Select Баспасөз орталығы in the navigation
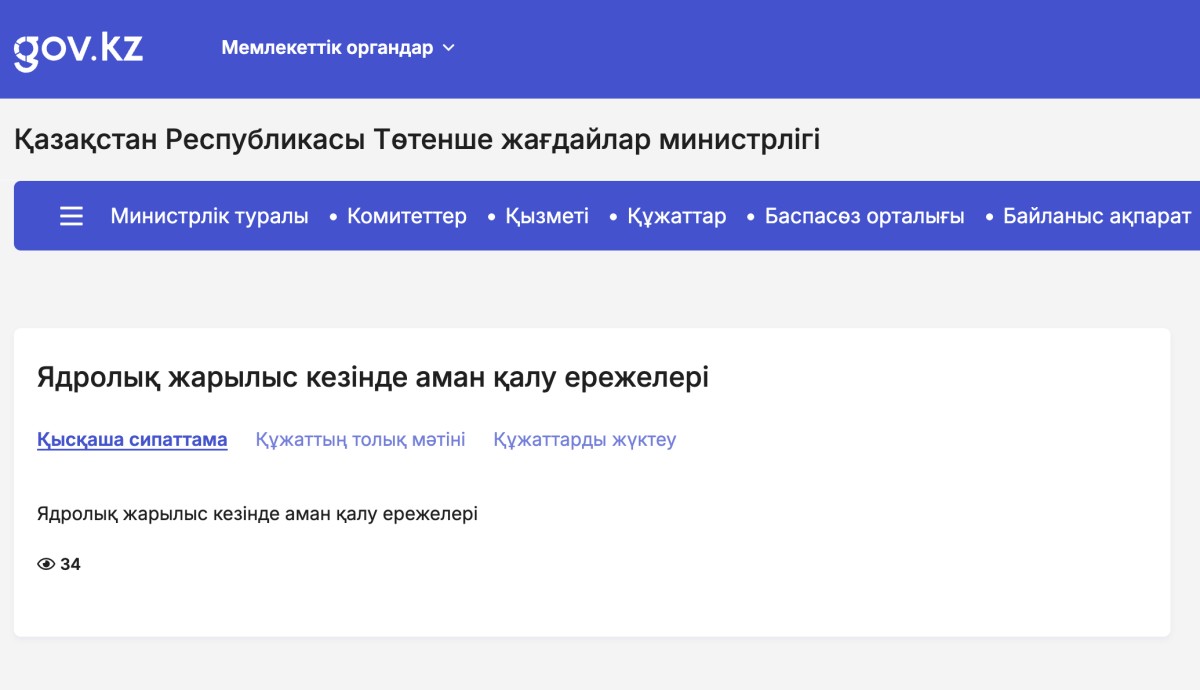The image size is (1200, 690). tap(864, 216)
